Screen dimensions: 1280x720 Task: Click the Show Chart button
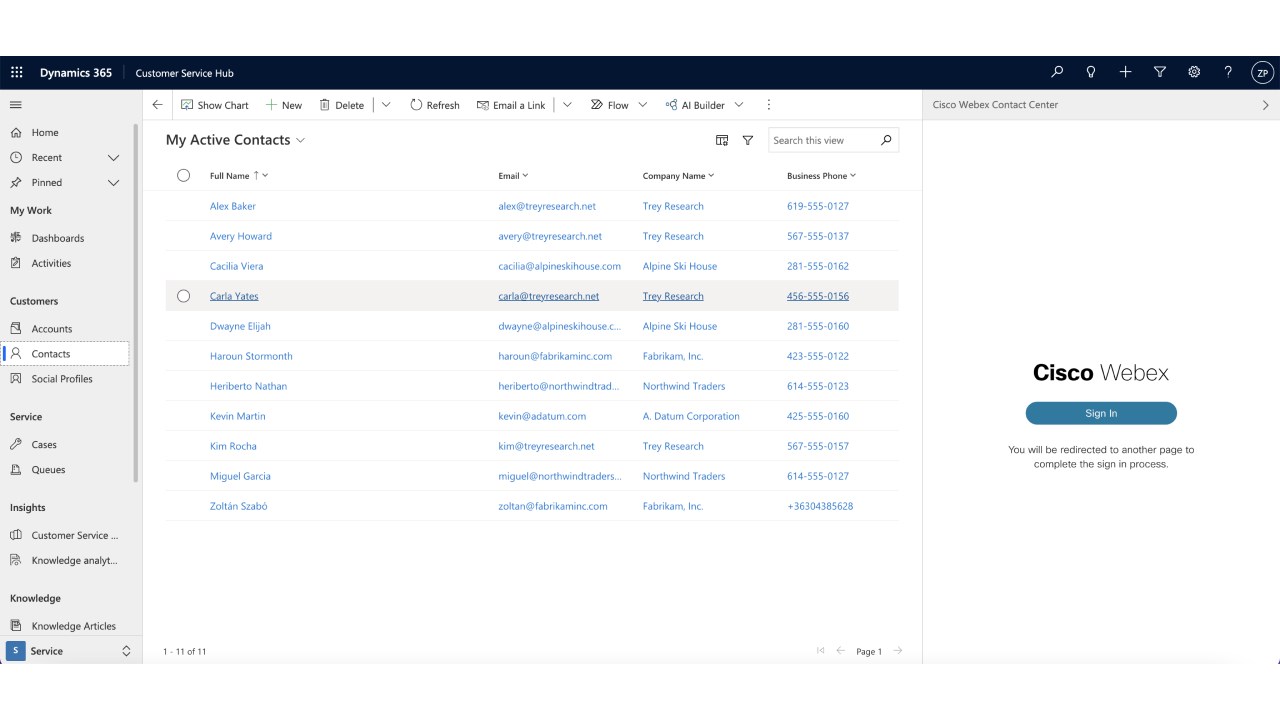click(215, 105)
